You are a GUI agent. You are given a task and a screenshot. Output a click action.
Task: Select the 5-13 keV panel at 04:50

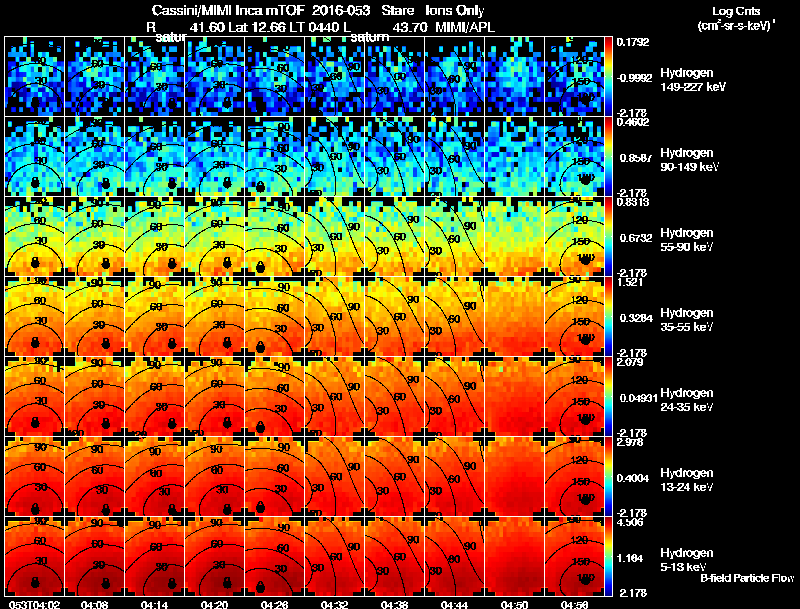pos(514,556)
